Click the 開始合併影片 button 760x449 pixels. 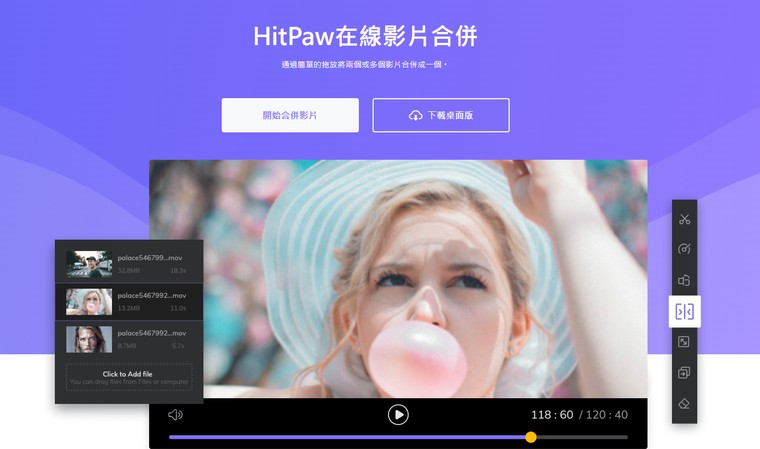(x=290, y=115)
